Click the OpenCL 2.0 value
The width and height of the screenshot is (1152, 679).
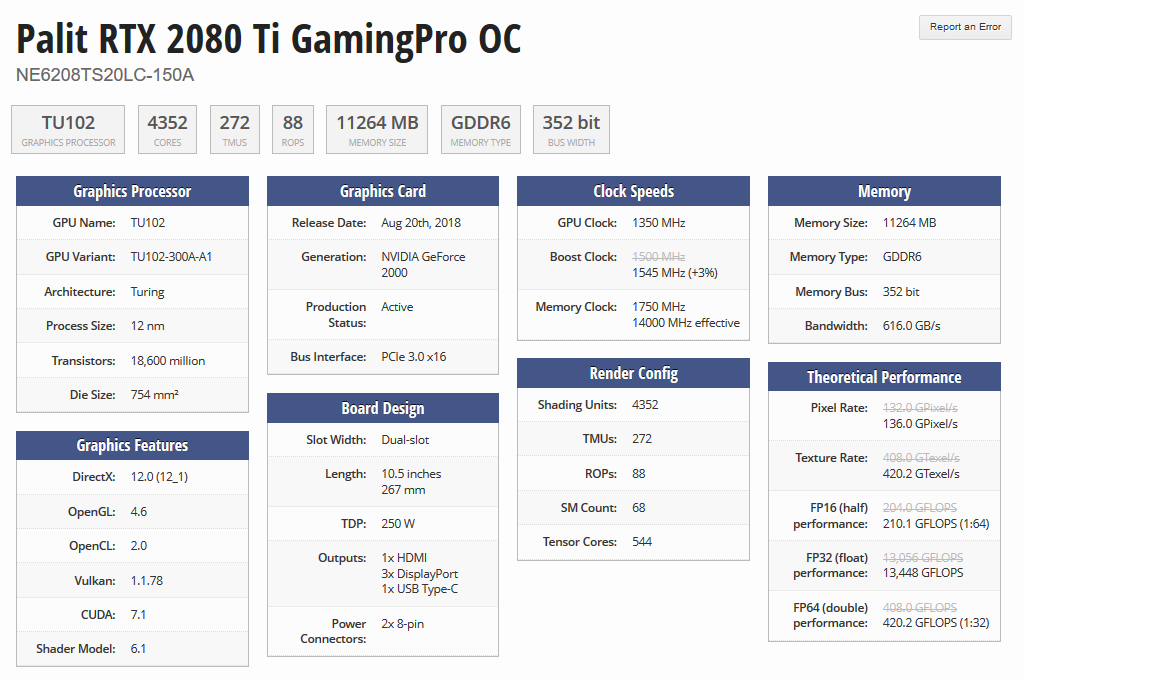pyautogui.click(x=139, y=546)
